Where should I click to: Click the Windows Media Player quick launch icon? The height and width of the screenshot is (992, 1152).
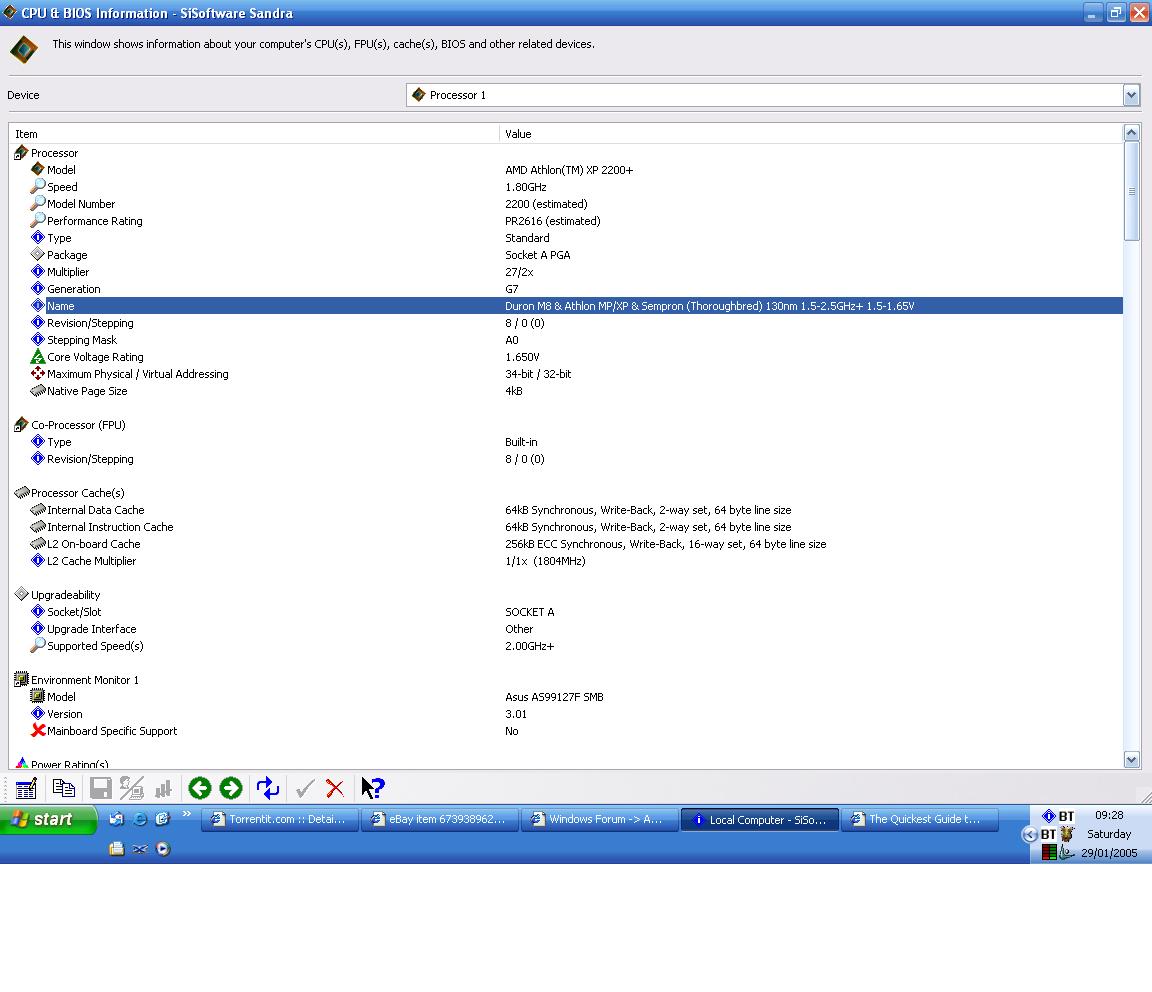[x=163, y=849]
